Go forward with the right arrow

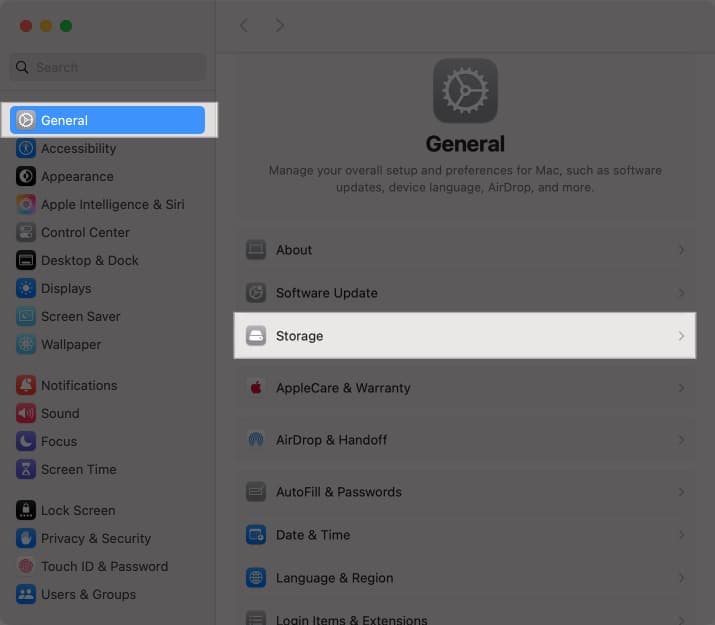[280, 26]
